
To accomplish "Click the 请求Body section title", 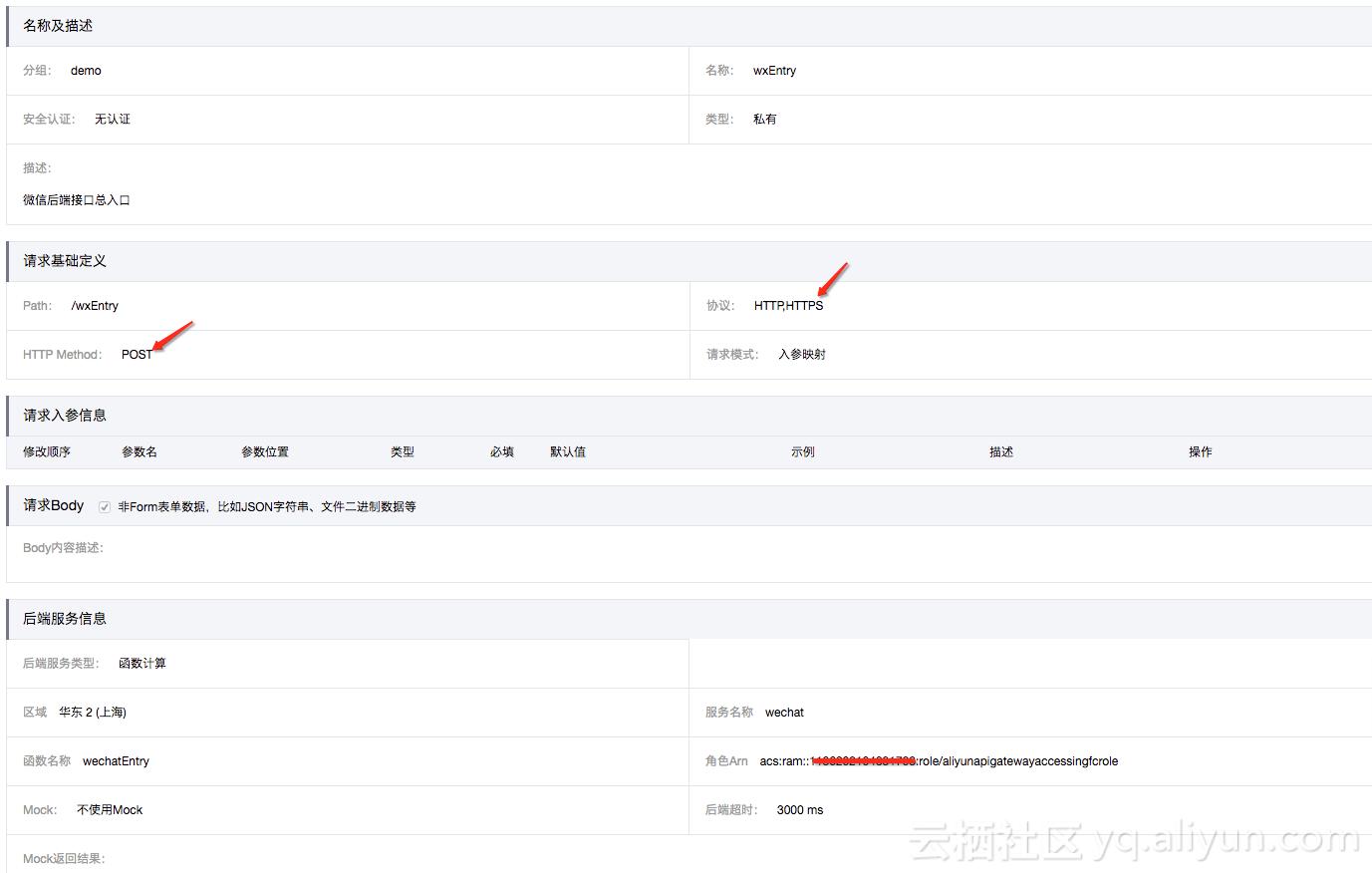I will click(54, 506).
